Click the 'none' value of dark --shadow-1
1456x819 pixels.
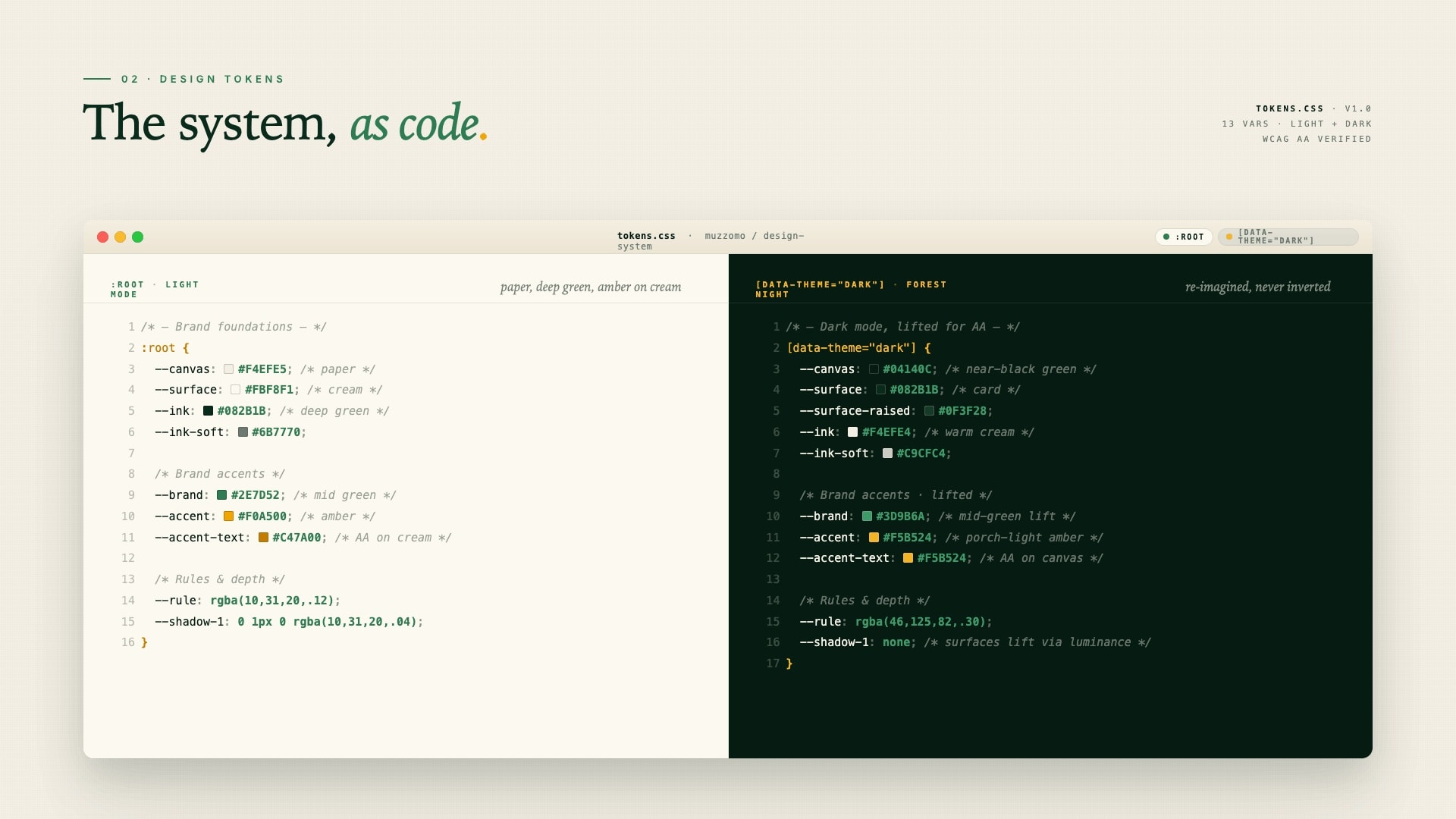(896, 642)
